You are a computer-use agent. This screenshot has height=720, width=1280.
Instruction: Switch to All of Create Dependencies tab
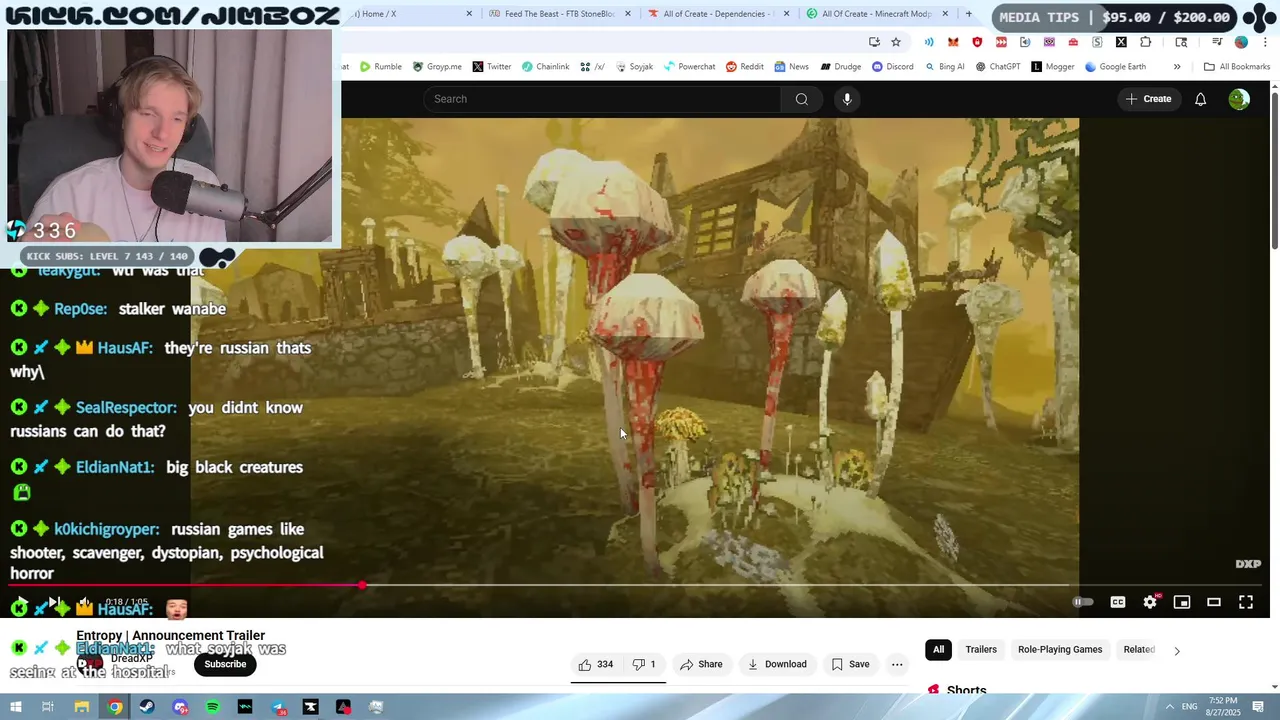[720, 14]
